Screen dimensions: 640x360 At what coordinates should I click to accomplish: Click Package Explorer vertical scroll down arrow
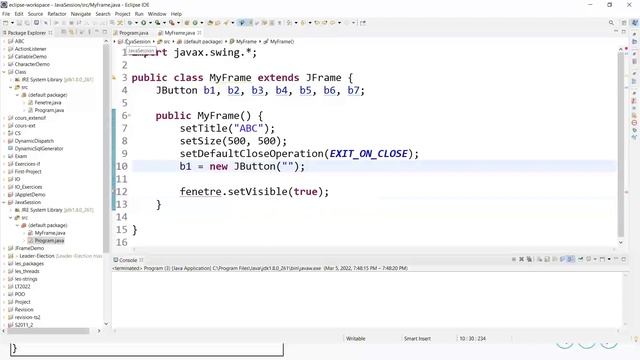pyautogui.click(x=106, y=324)
